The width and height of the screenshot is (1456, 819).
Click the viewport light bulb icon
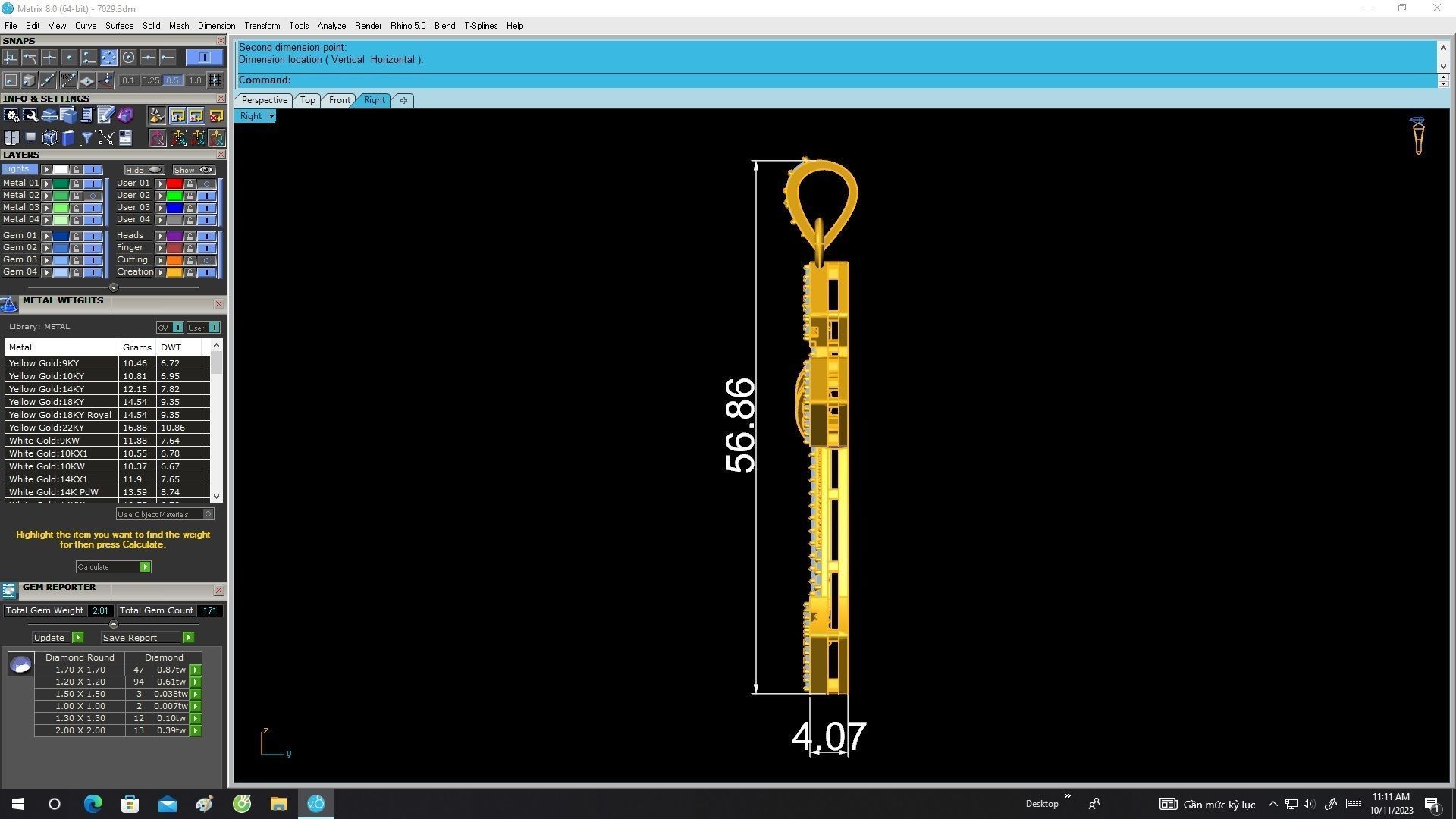(1417, 136)
